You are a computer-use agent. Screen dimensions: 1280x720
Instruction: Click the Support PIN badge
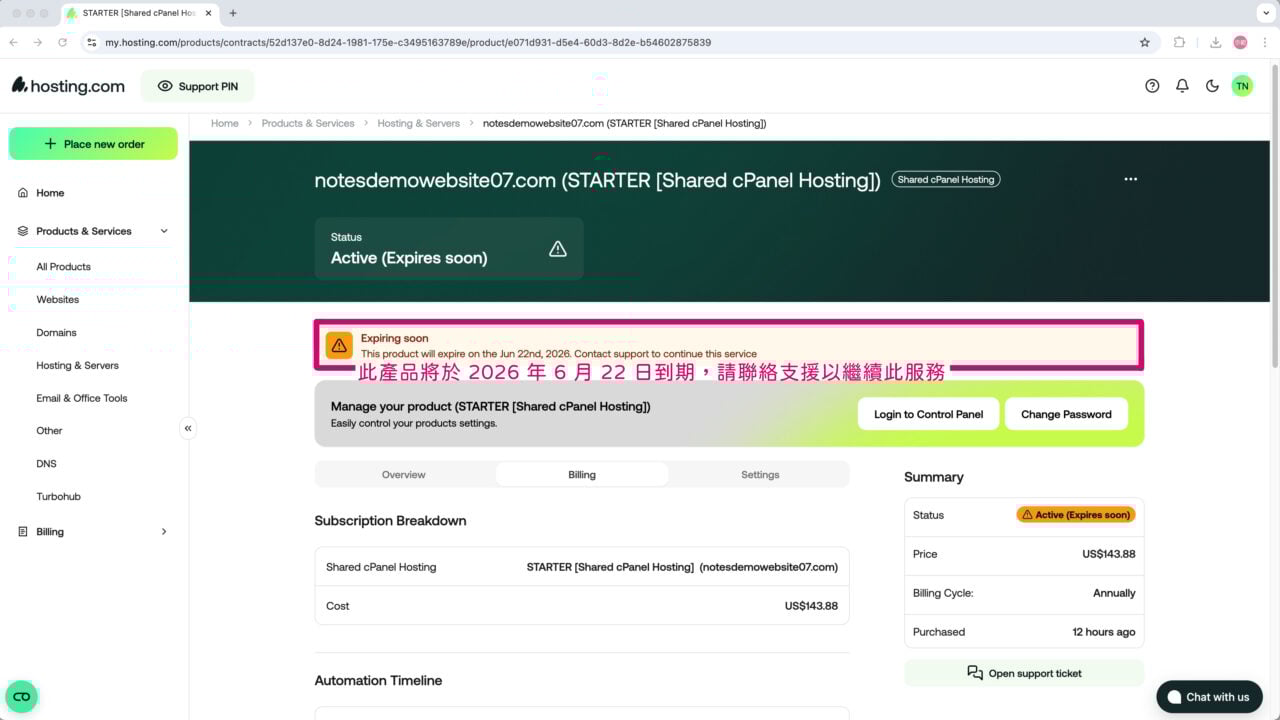pyautogui.click(x=197, y=86)
